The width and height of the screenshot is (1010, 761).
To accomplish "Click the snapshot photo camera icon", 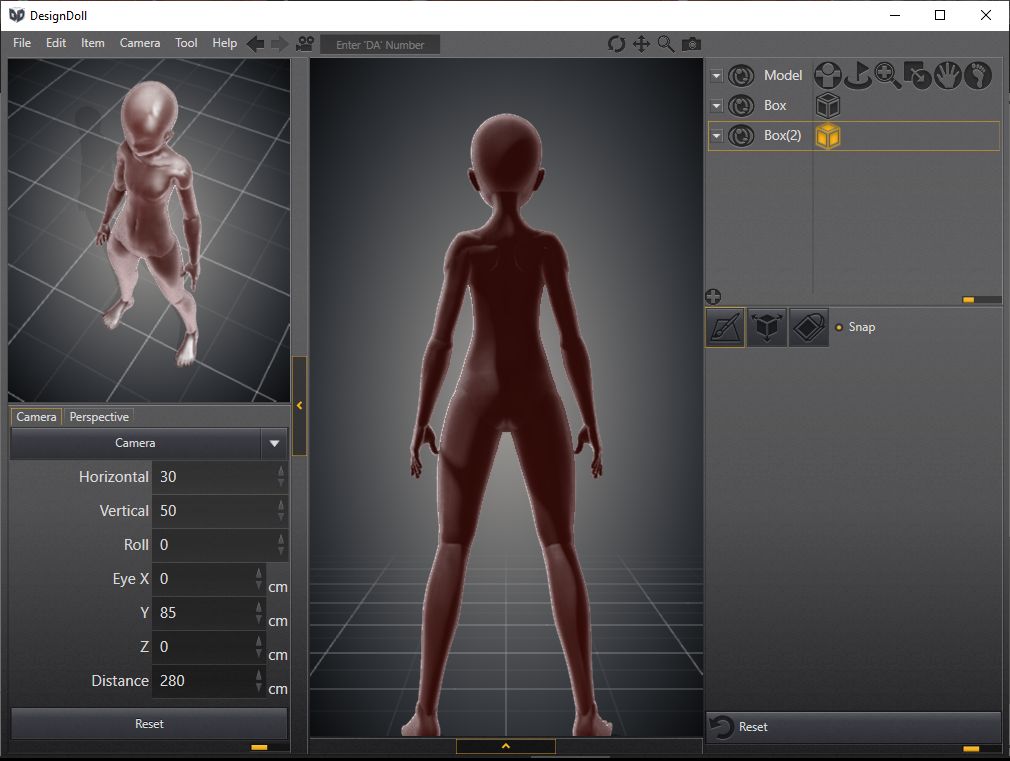I will point(691,44).
